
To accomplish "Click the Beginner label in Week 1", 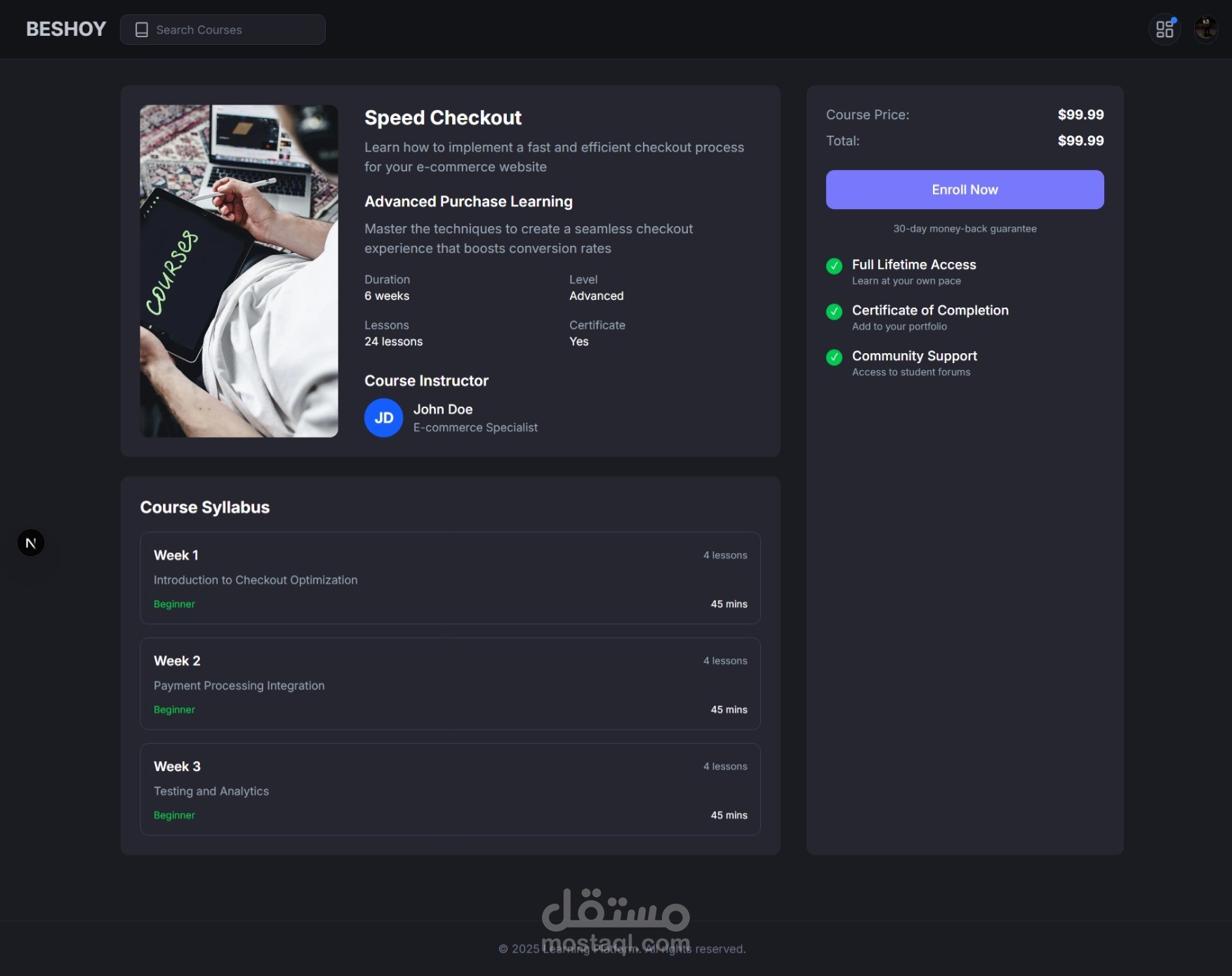I will [174, 604].
